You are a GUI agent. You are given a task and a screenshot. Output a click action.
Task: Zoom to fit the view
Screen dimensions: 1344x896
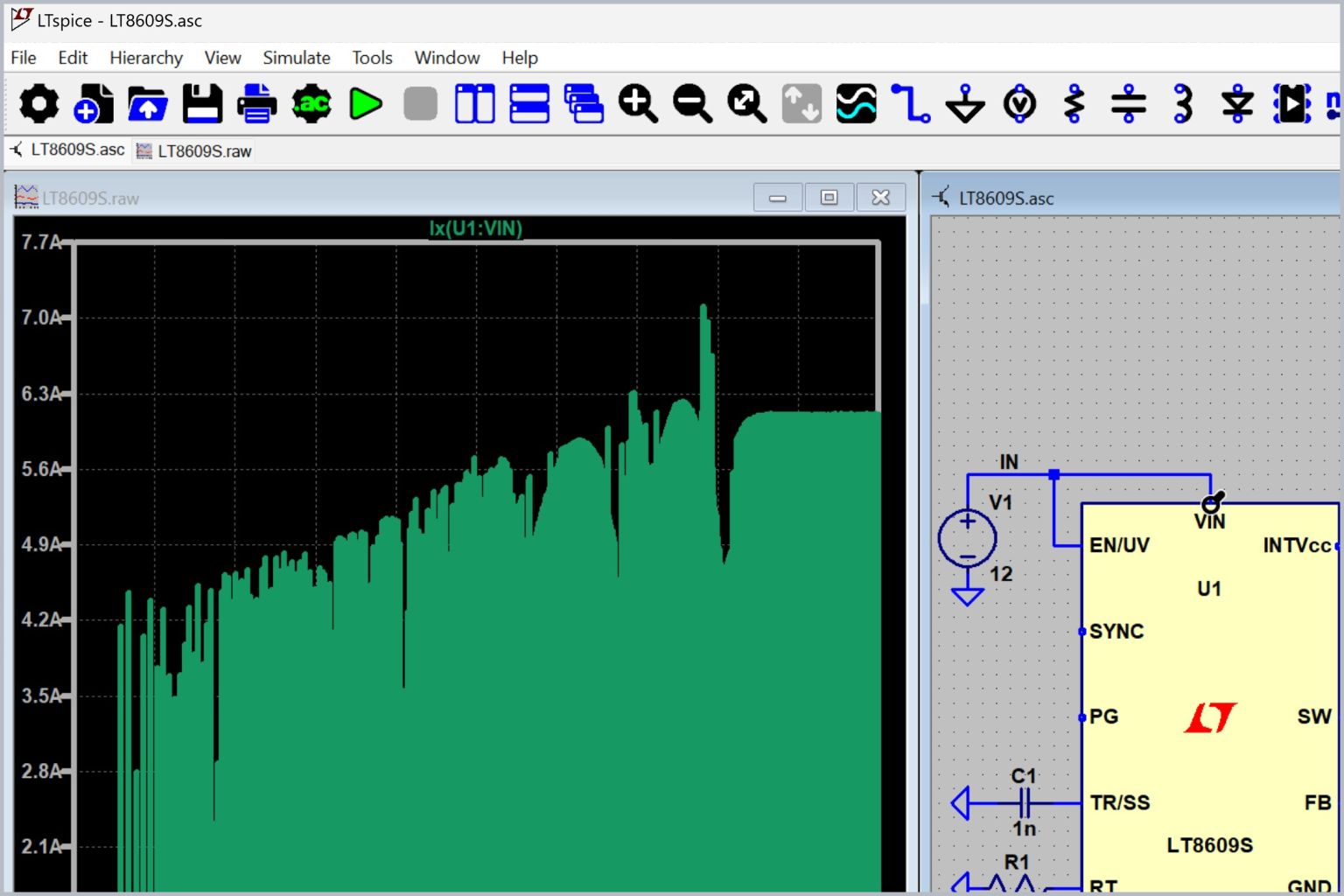click(x=746, y=103)
